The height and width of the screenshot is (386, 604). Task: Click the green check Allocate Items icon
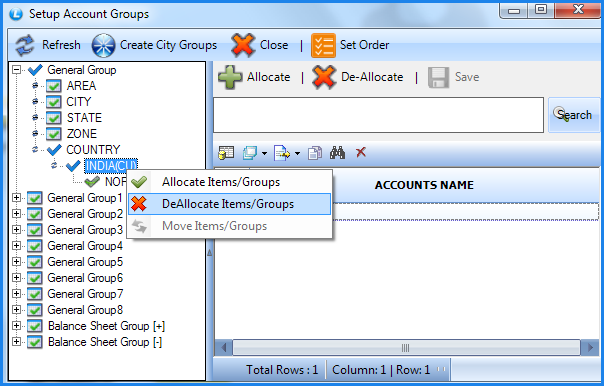tap(139, 182)
